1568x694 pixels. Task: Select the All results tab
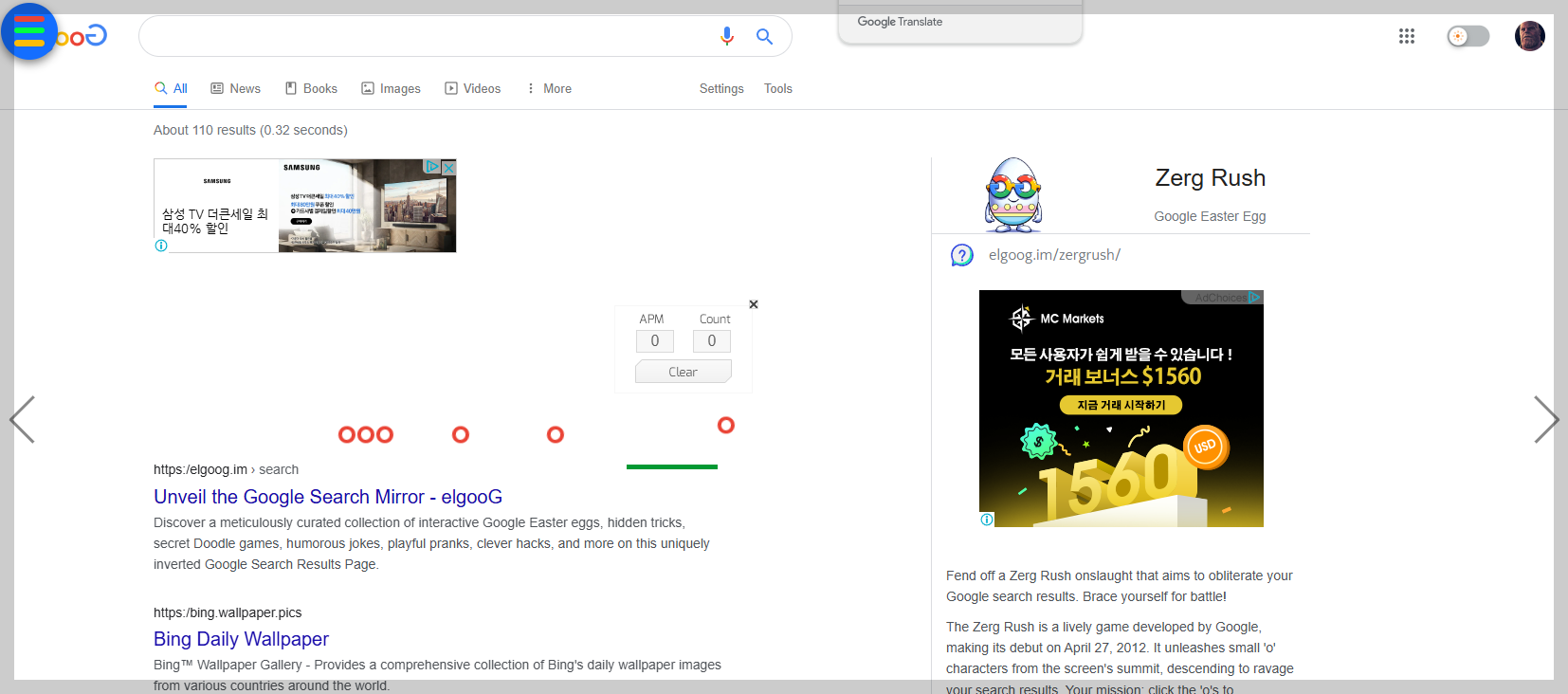point(171,89)
